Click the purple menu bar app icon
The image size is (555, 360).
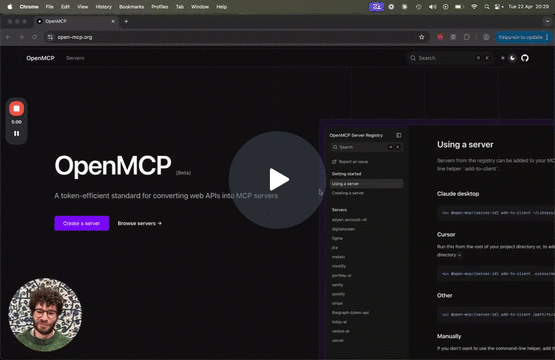click(x=376, y=7)
